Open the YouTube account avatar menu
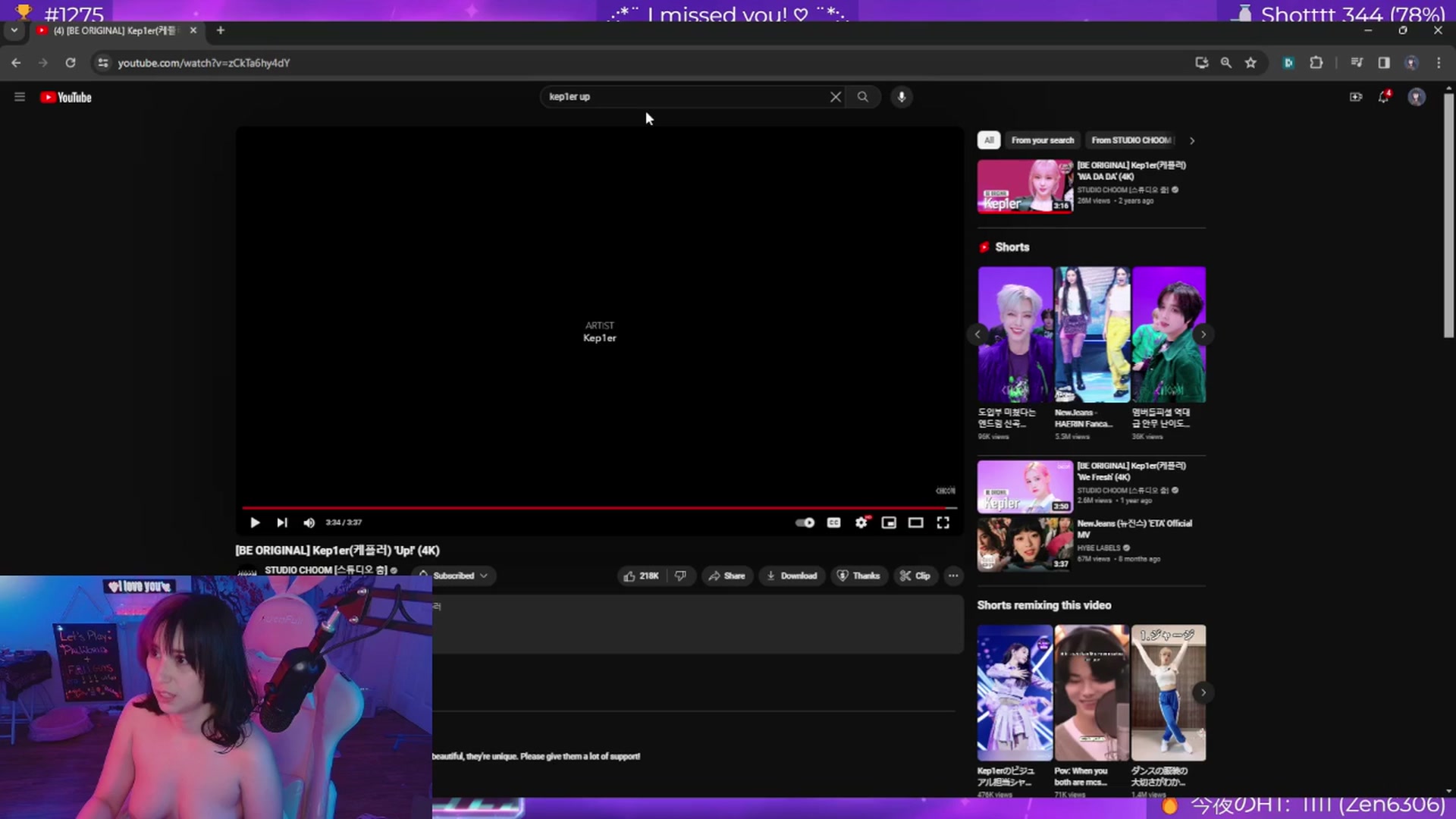The image size is (1456, 819). pyautogui.click(x=1416, y=97)
